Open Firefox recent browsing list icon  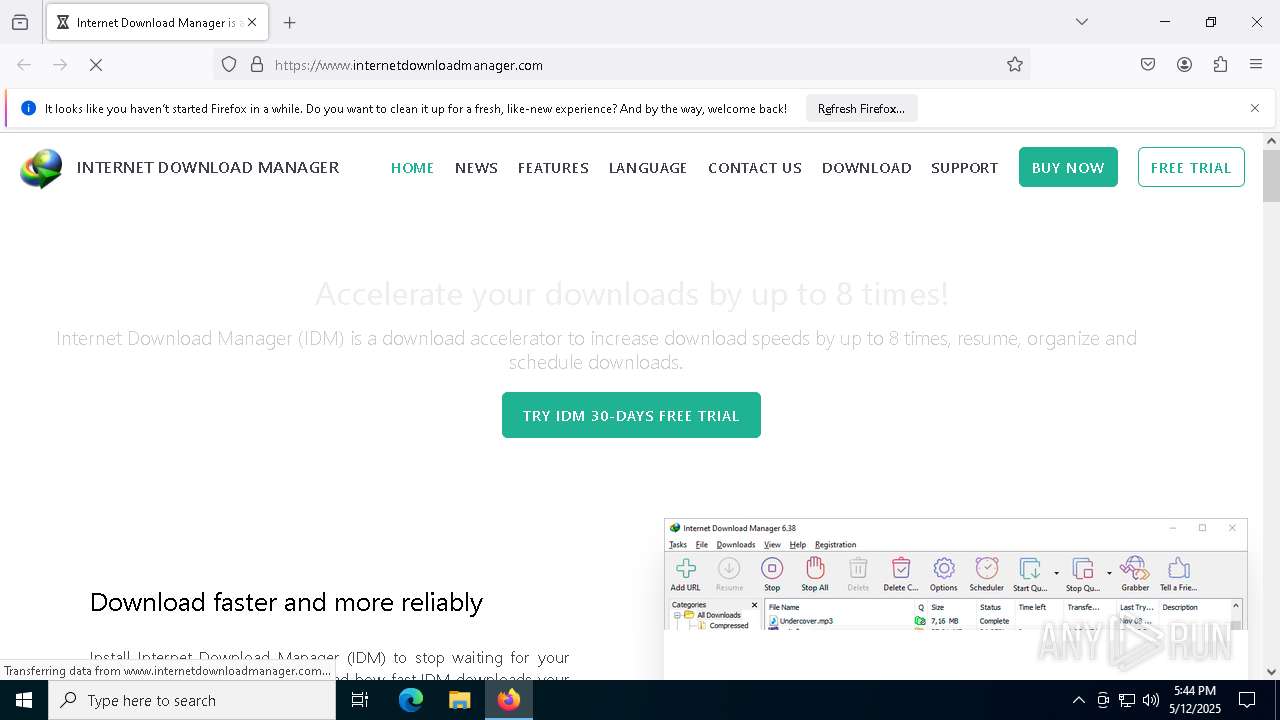(20, 22)
